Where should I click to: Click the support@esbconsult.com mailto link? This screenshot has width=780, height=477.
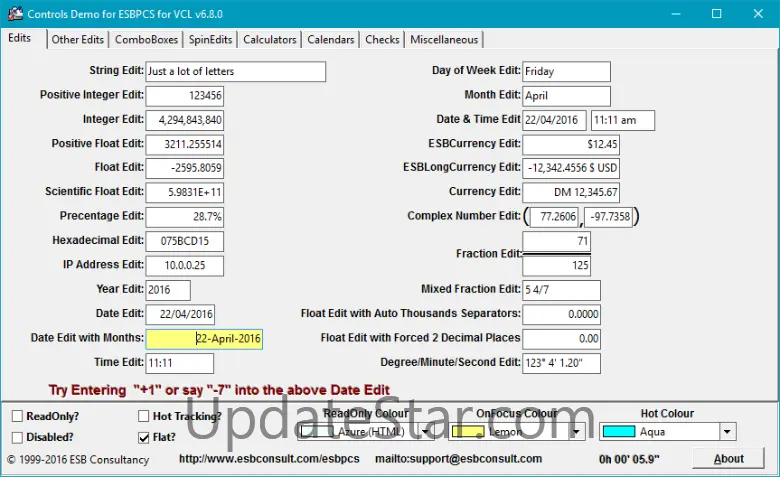(459, 459)
